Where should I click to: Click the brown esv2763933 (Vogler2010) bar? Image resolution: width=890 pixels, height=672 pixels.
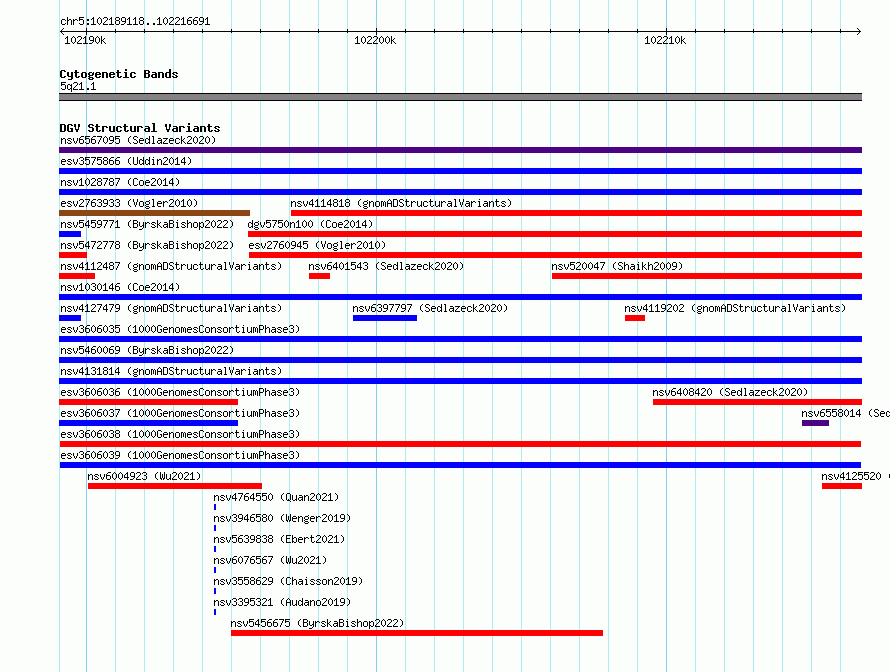154,213
